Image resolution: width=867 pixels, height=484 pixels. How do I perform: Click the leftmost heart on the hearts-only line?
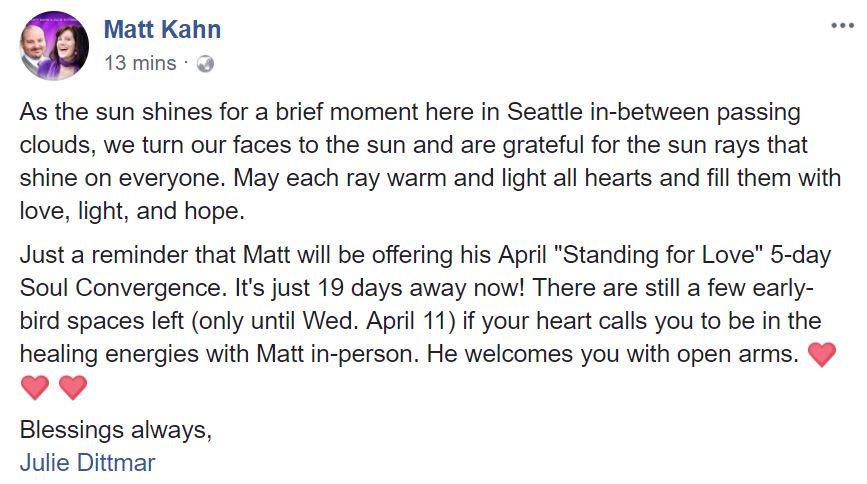click(x=34, y=387)
